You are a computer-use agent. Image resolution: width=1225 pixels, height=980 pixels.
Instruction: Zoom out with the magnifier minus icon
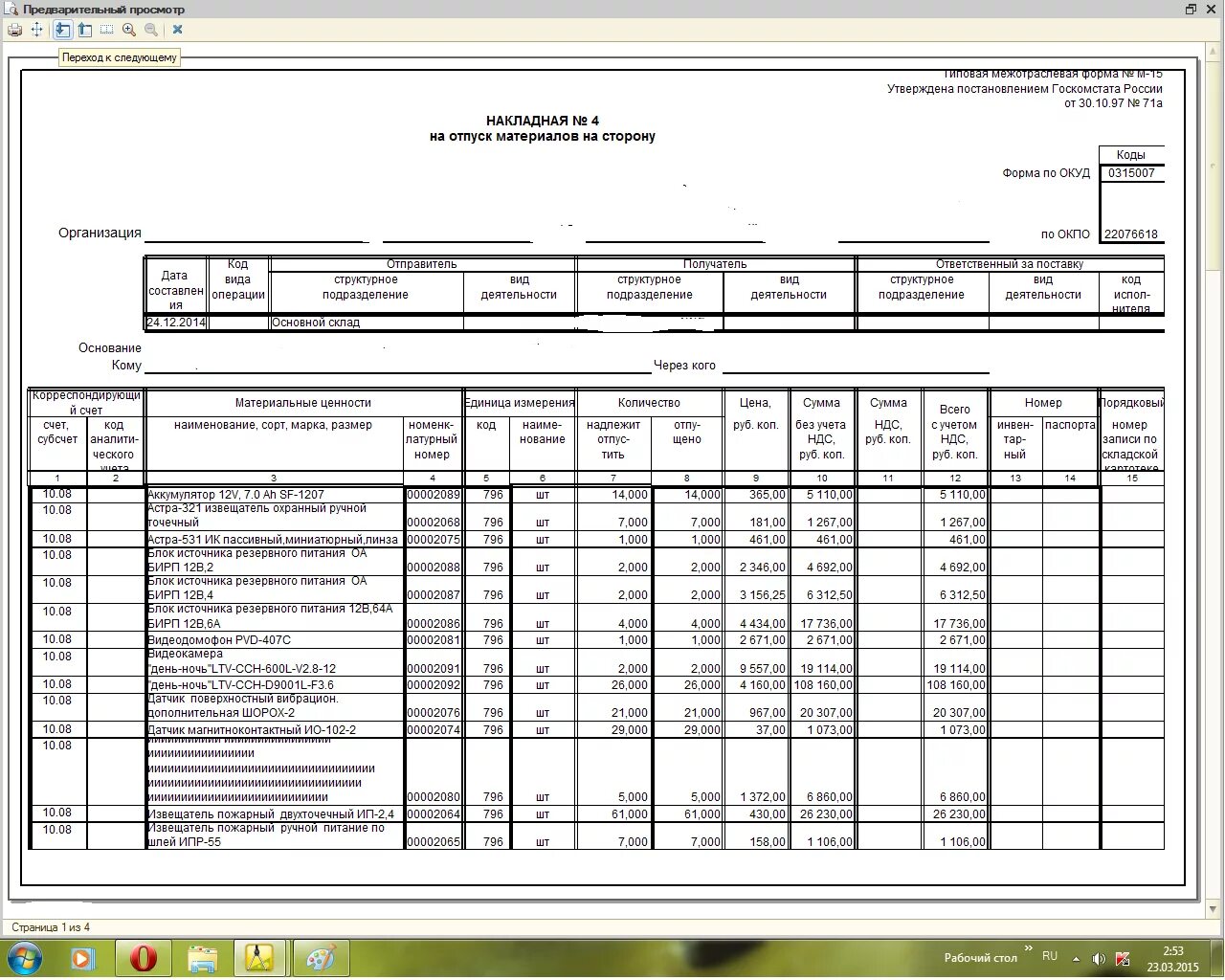point(151,30)
